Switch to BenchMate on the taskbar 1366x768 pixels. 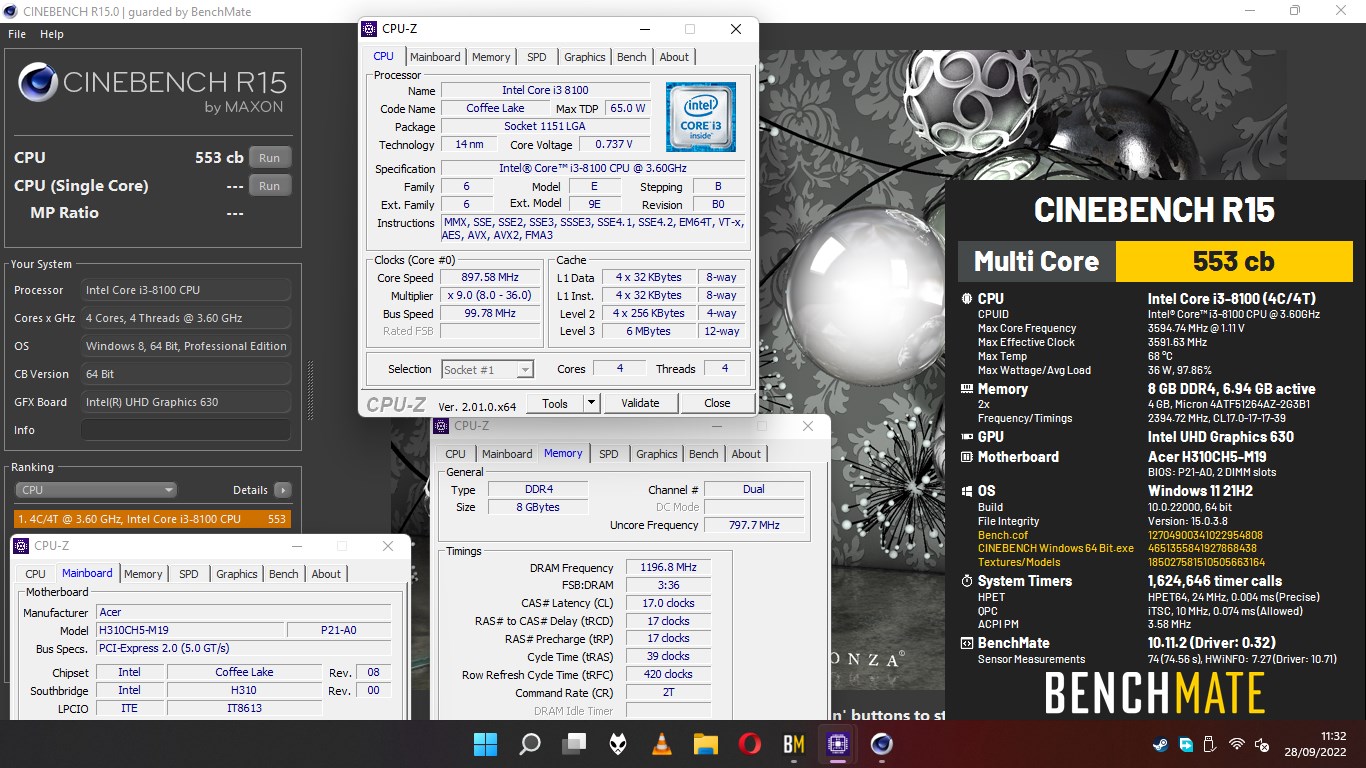coord(794,744)
